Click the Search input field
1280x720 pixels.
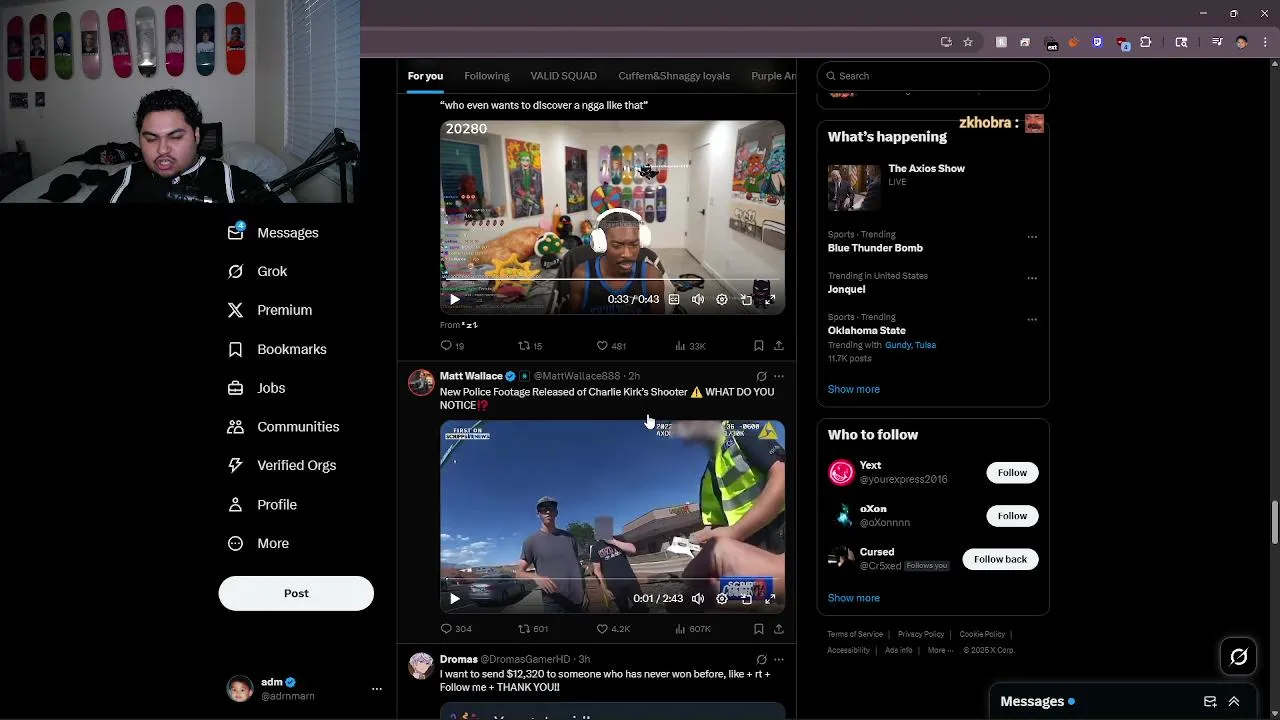point(933,76)
